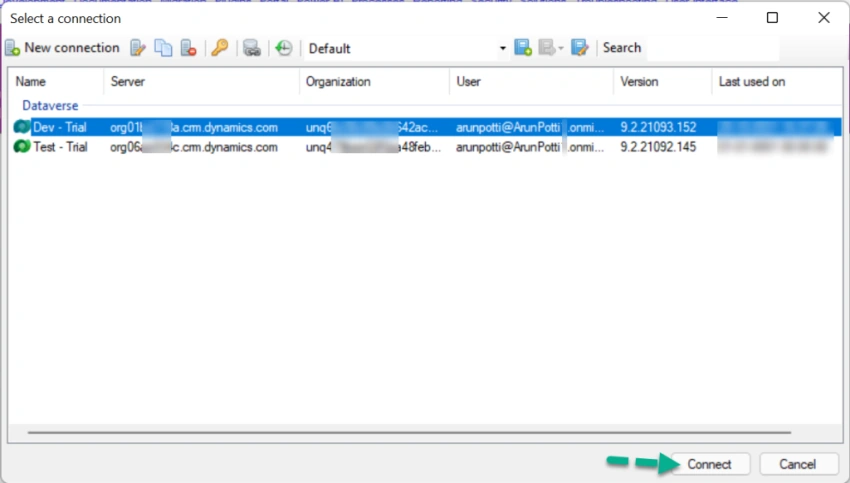Click the Test - Trial user cell
The width and height of the screenshot is (850, 483).
tap(530, 147)
